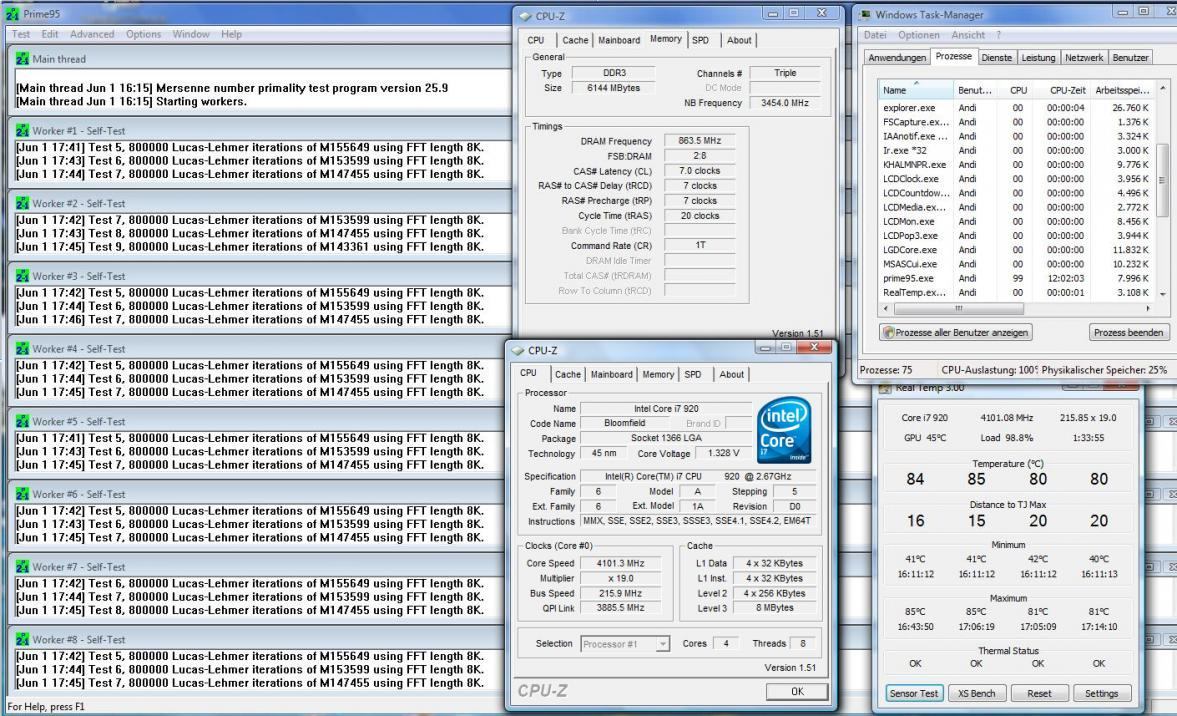The width and height of the screenshot is (1177, 716).
Task: Click Reset button in Real Temp
Action: click(x=1039, y=693)
